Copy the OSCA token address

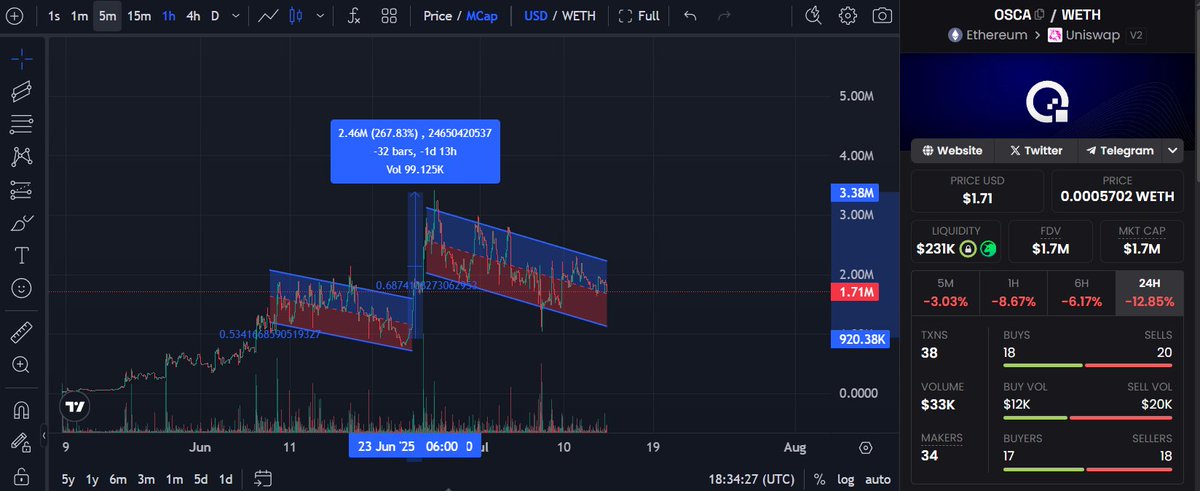(x=1040, y=14)
